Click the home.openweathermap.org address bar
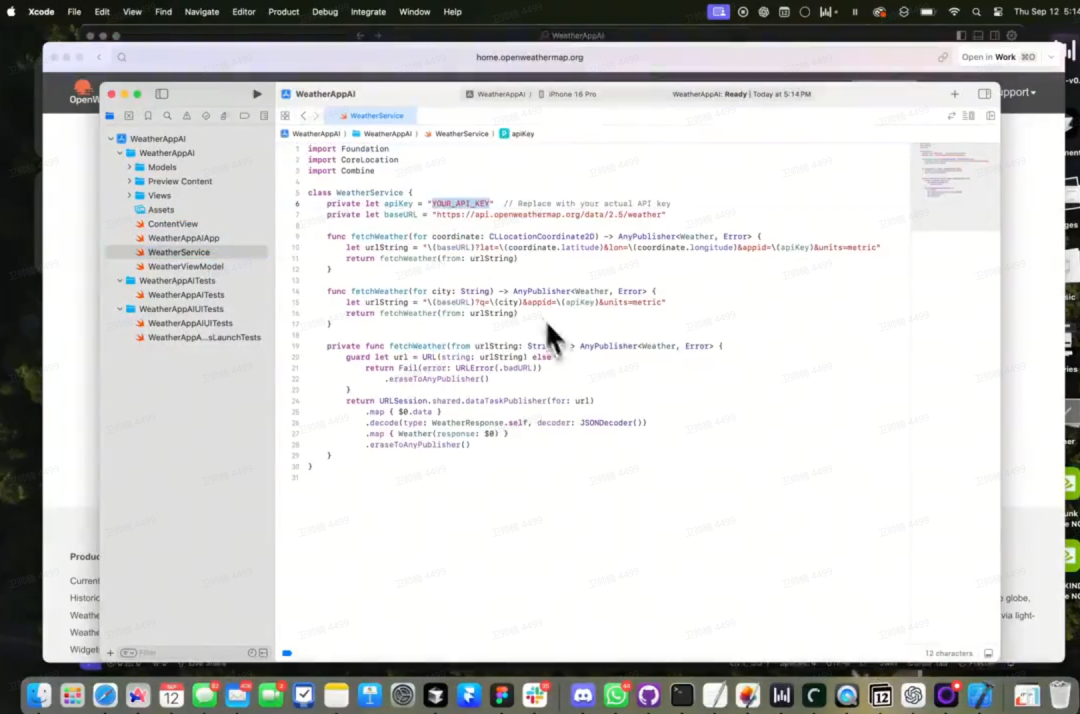Image resolution: width=1080 pixels, height=714 pixels. tap(530, 57)
